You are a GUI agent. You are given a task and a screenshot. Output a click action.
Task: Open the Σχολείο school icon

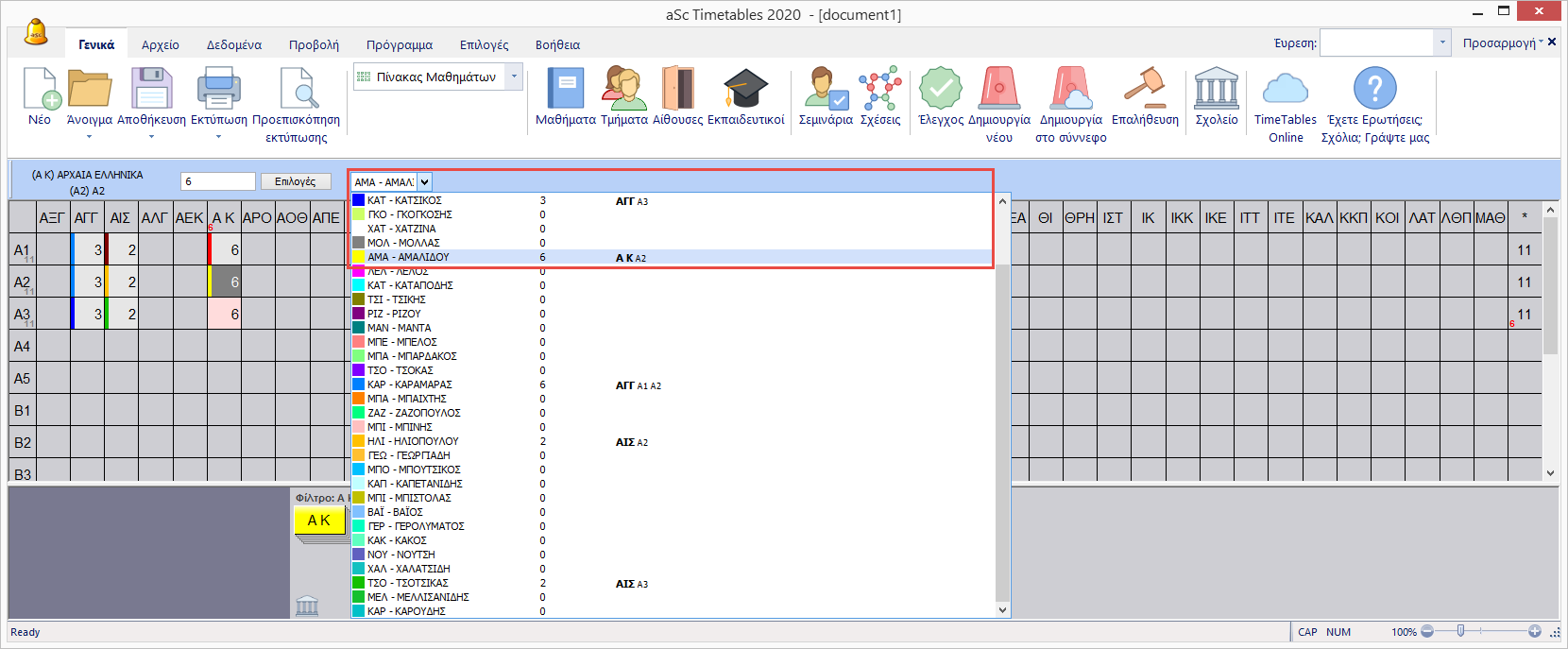pyautogui.click(x=1216, y=90)
